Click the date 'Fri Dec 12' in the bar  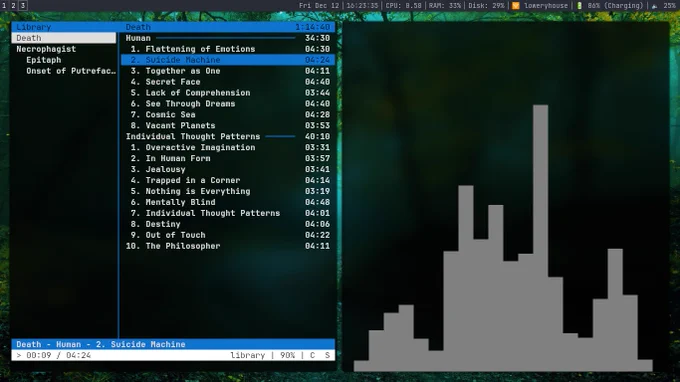[x=319, y=6]
